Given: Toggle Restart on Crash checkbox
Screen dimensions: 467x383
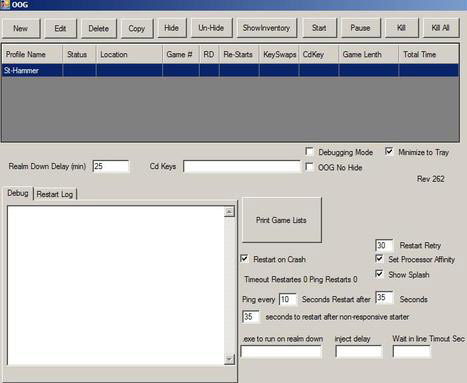Looking at the screenshot, I should [x=244, y=259].
